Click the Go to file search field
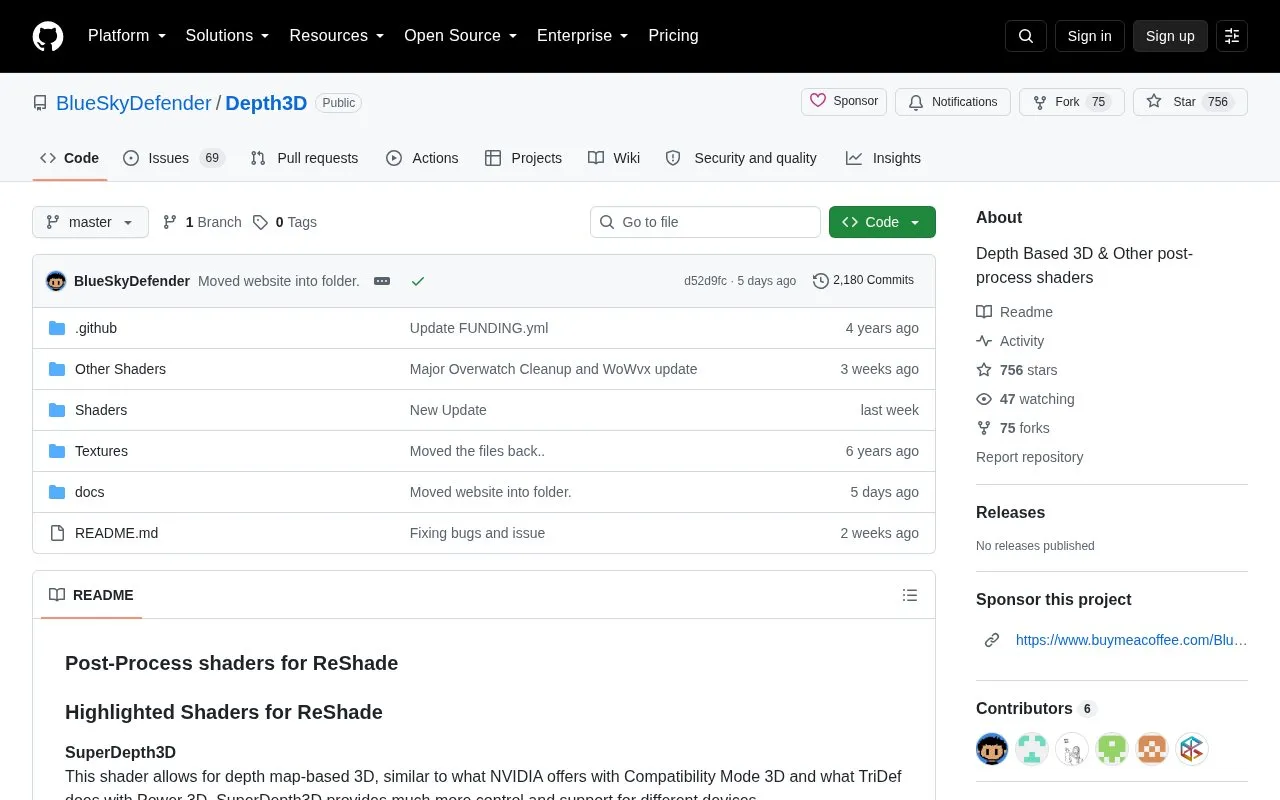The image size is (1280, 800). [705, 222]
